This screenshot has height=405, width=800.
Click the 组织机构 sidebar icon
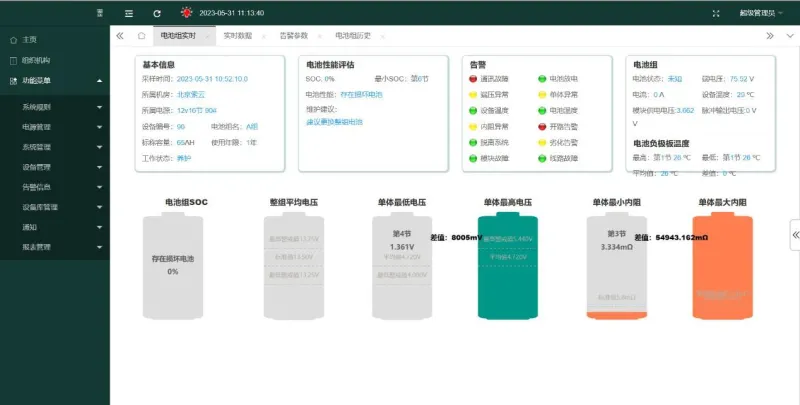click(14, 60)
